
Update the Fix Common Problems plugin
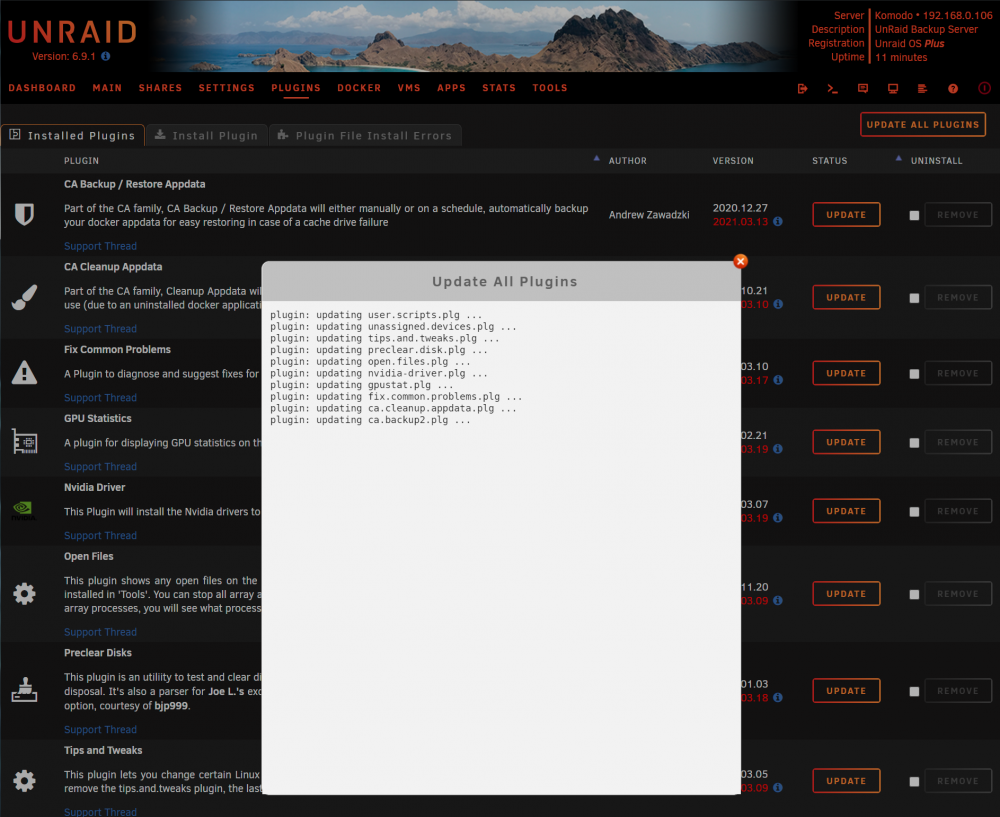click(846, 373)
